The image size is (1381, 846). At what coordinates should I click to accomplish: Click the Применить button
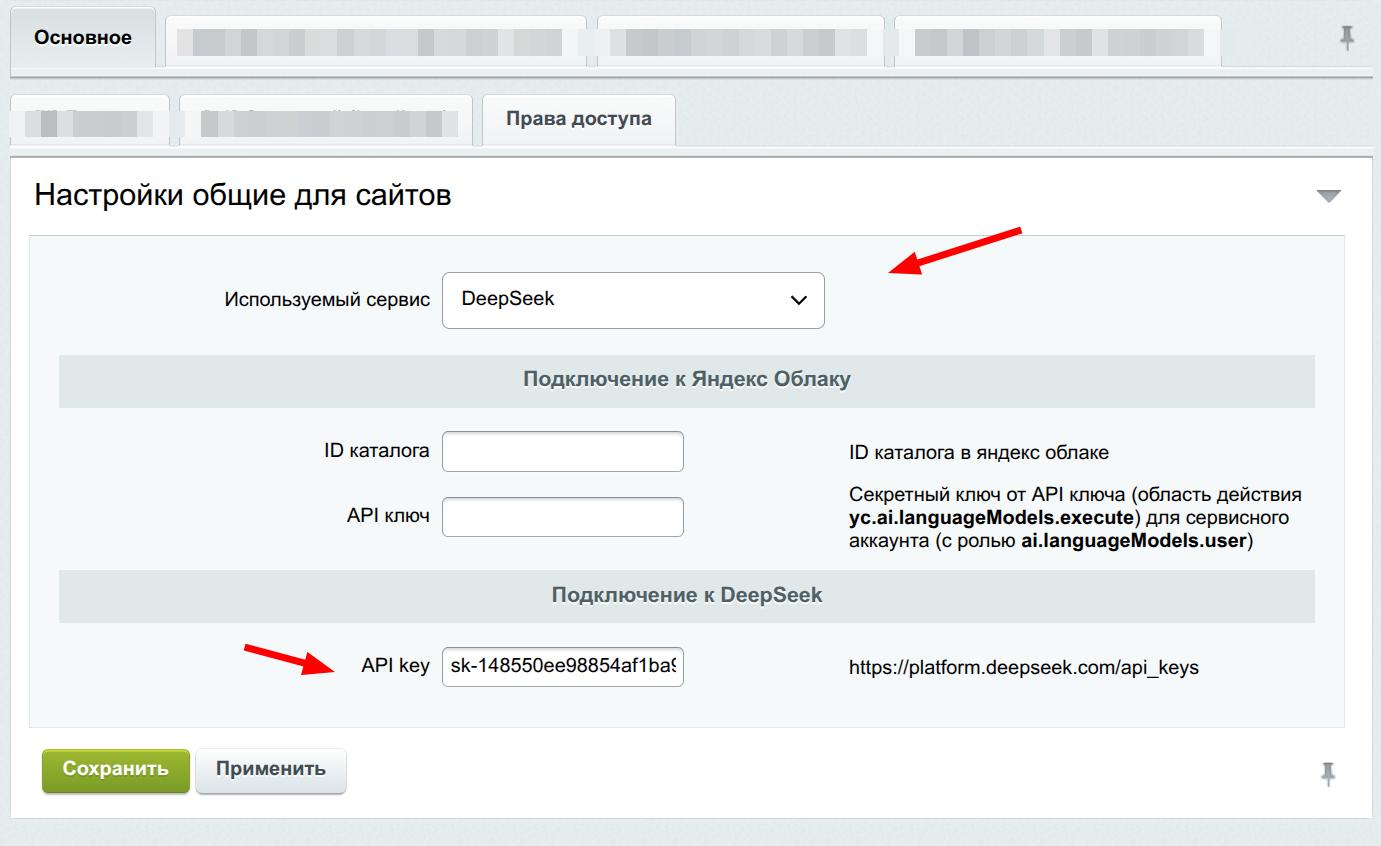270,769
